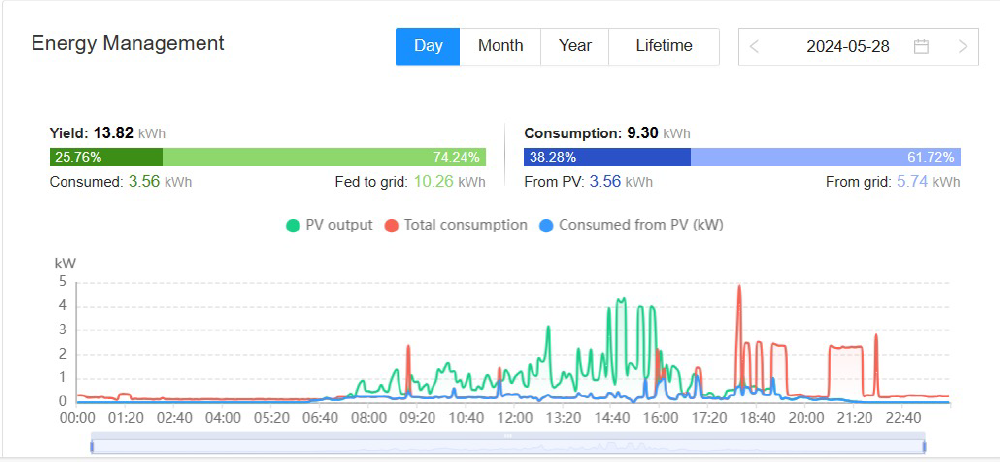This screenshot has width=1000, height=462.
Task: Click dark green consumed yield bar segment
Action: coord(106,157)
